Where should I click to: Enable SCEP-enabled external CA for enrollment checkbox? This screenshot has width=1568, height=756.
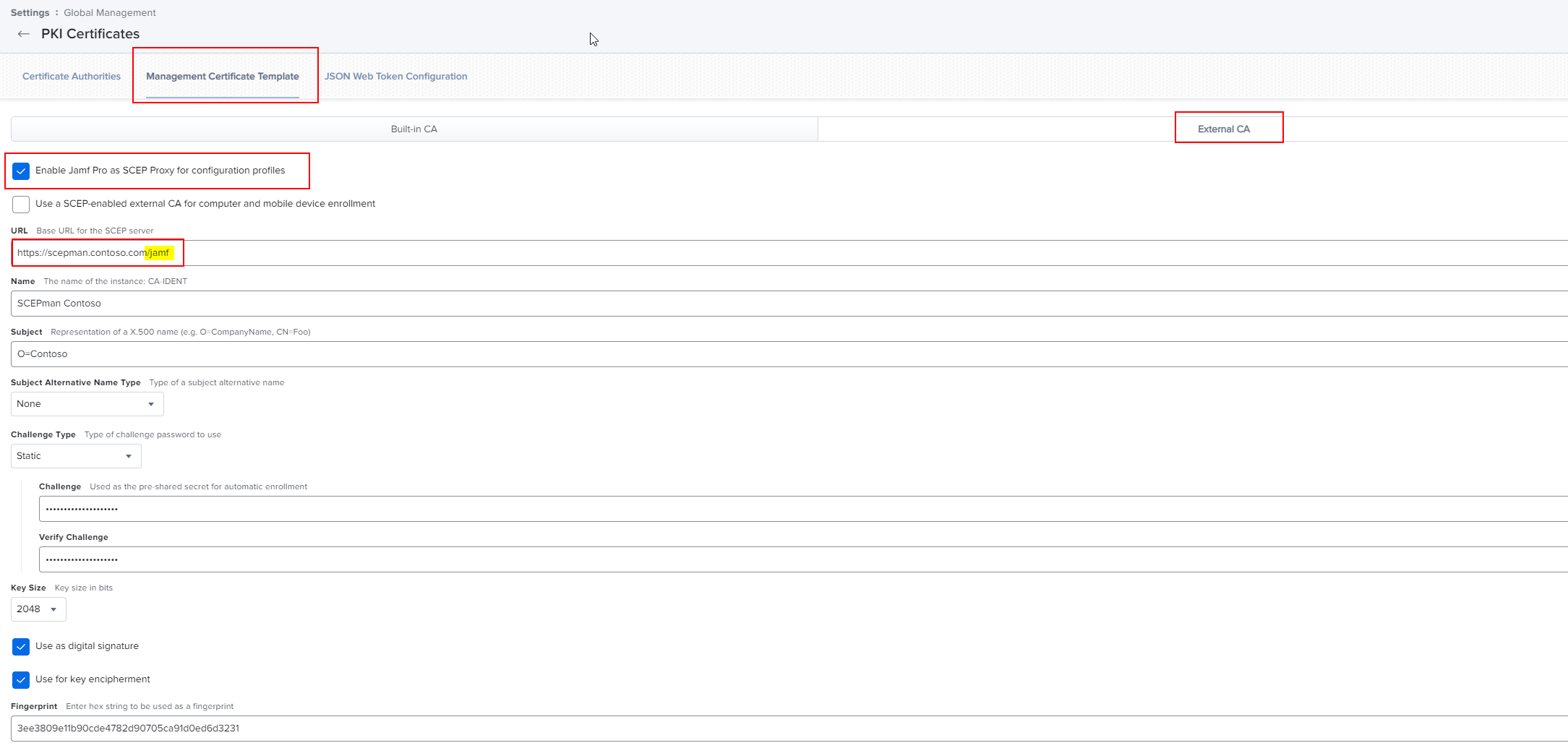pyautogui.click(x=21, y=205)
